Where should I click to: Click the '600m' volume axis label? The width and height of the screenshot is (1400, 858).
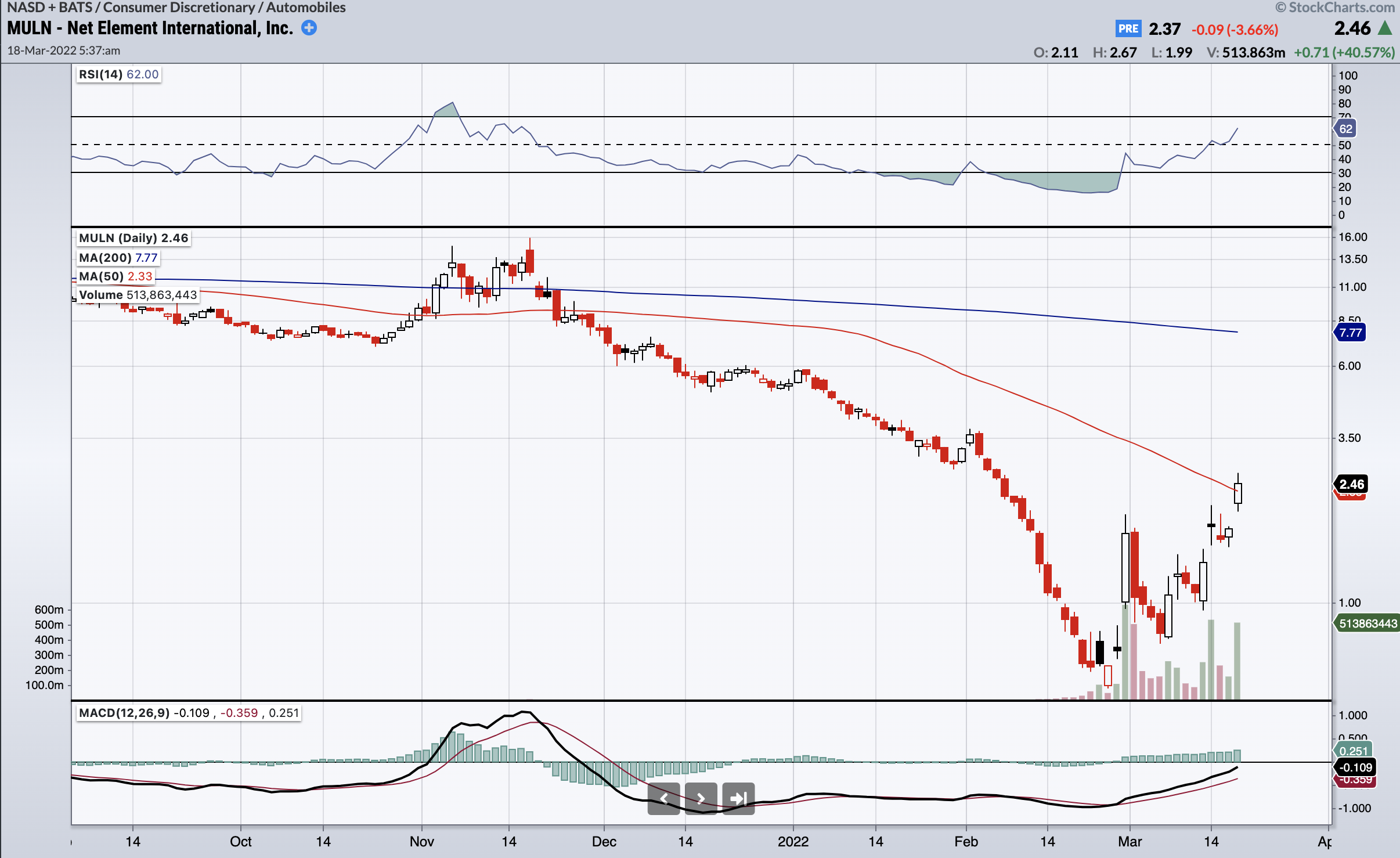[x=49, y=610]
